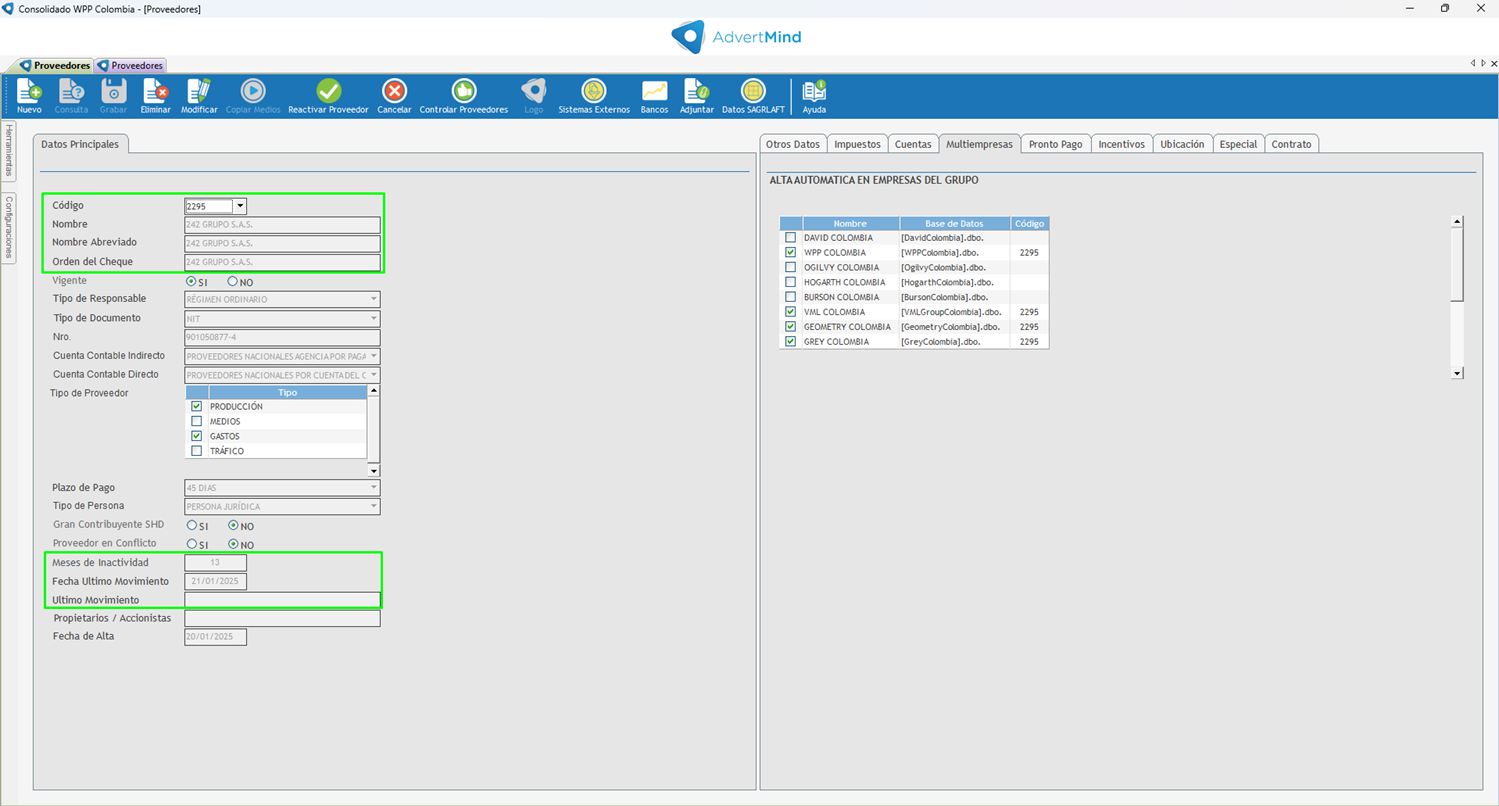Viewport: 1499px width, 806px height.
Task: Click the Nombre column header
Action: point(850,224)
